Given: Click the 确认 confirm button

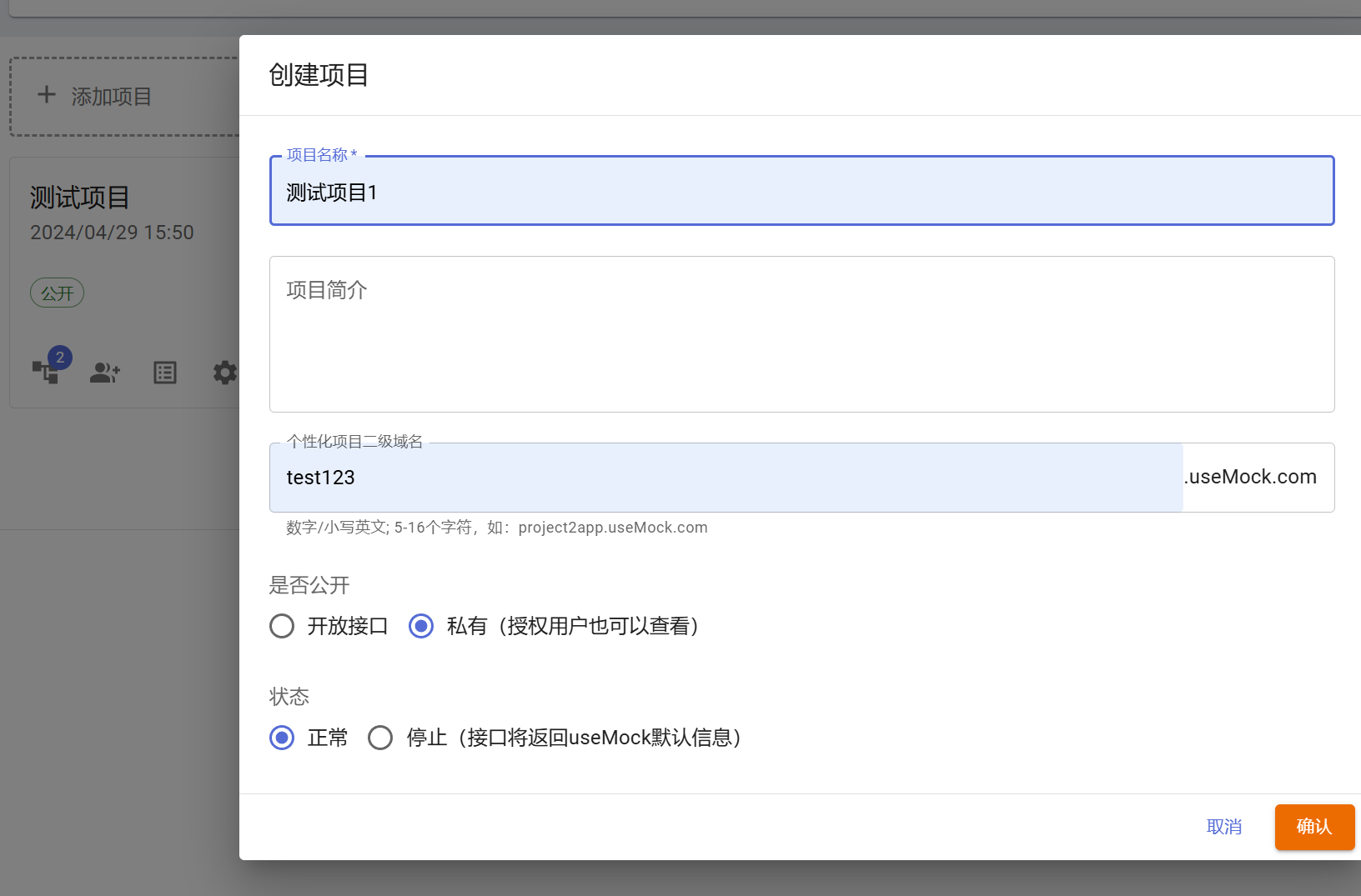Looking at the screenshot, I should pos(1314,827).
